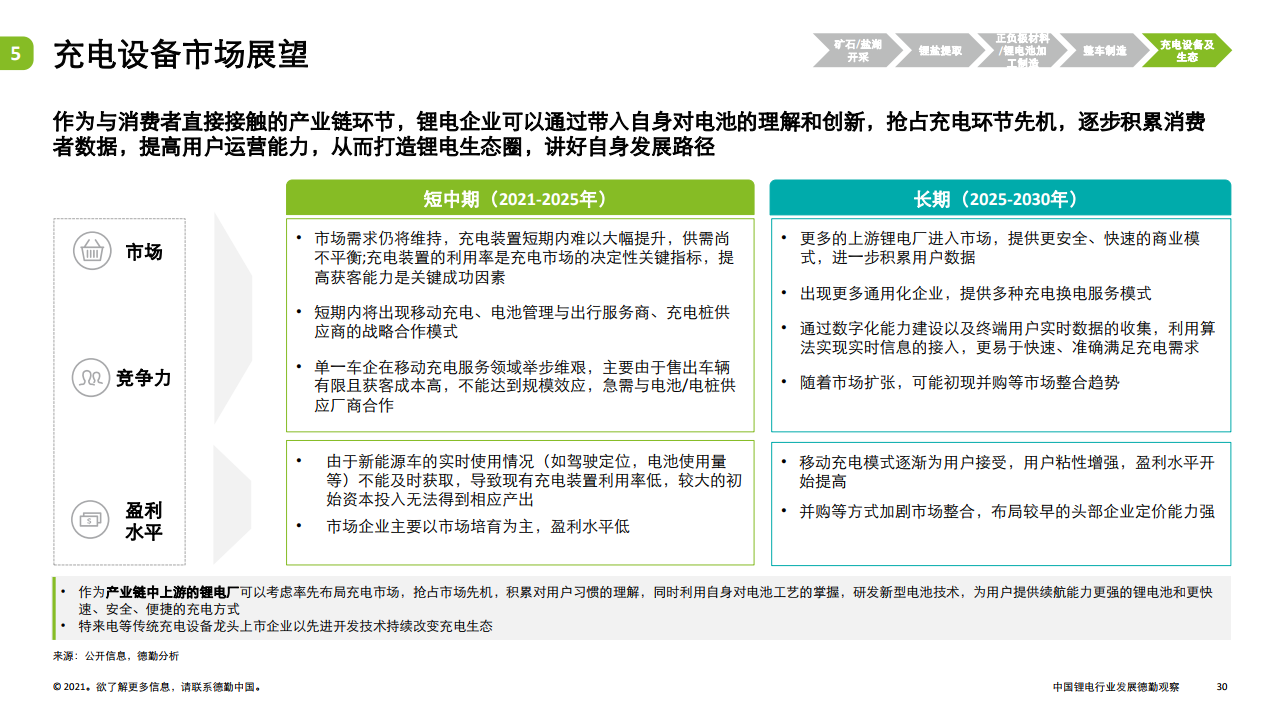
Task: Select the 整车制造 chevron step
Action: (1104, 50)
